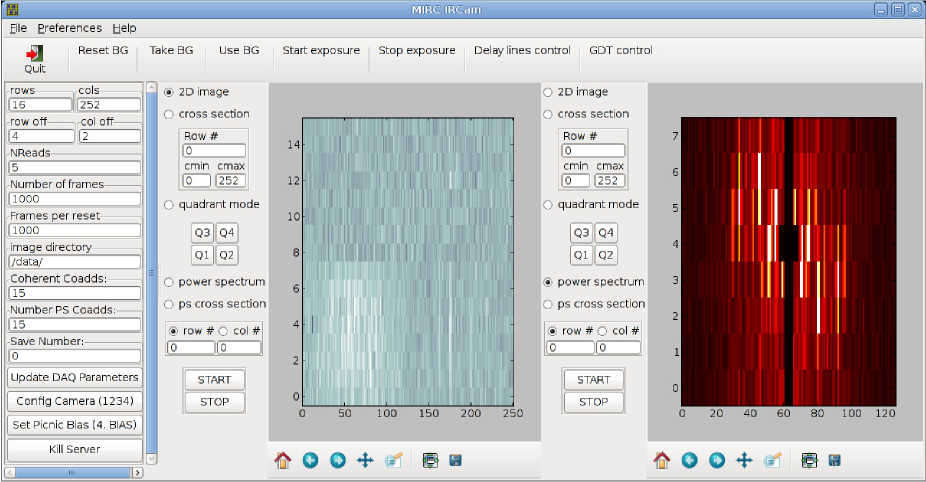The image size is (926, 482).
Task: Click Start exposure in the toolbar
Action: click(x=320, y=50)
